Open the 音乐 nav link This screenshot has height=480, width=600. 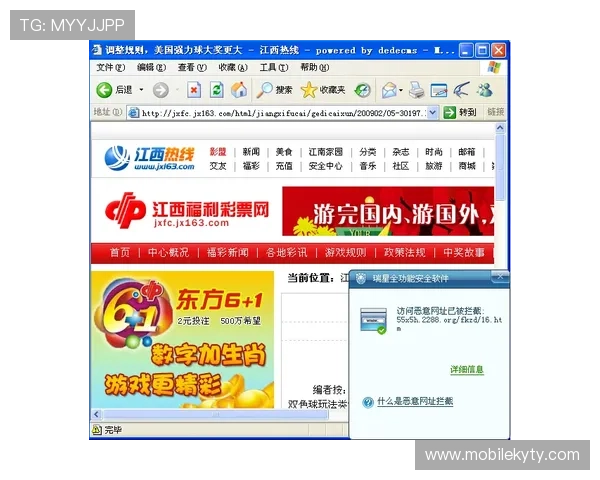coord(368,166)
